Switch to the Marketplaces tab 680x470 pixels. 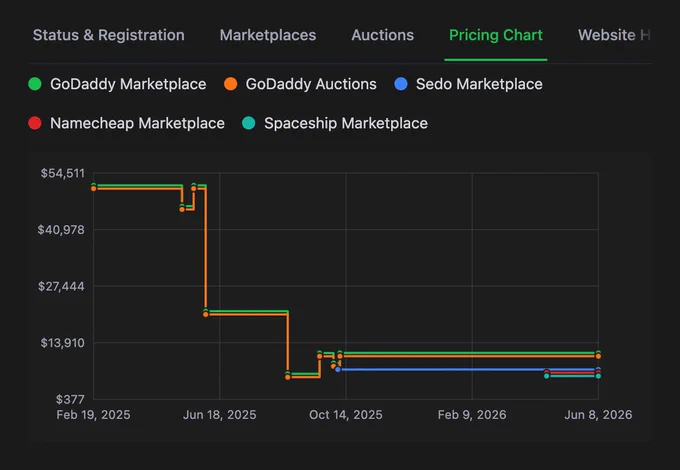tap(268, 35)
